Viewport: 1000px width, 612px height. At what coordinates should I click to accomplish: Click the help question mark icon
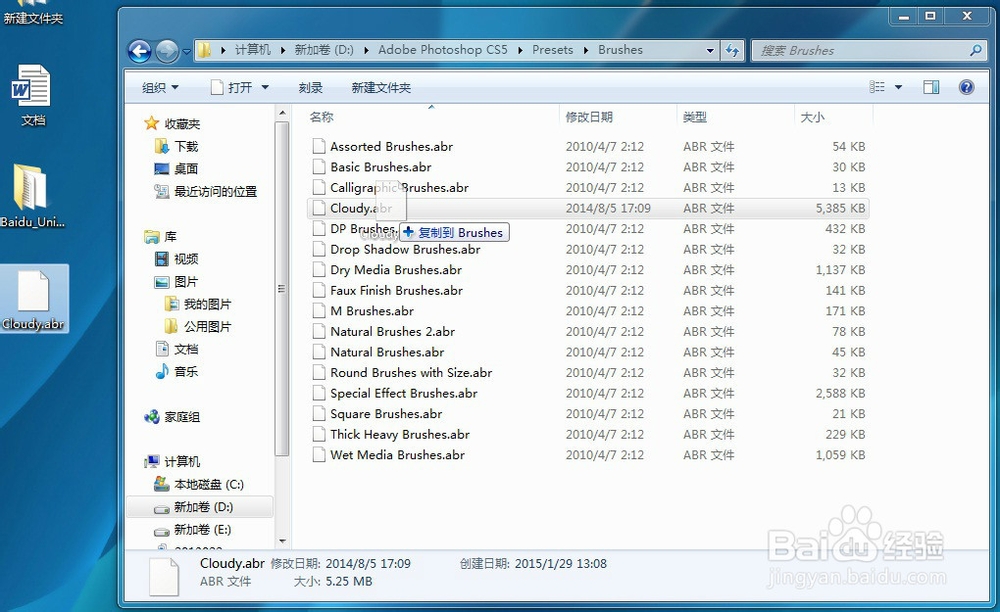[966, 87]
